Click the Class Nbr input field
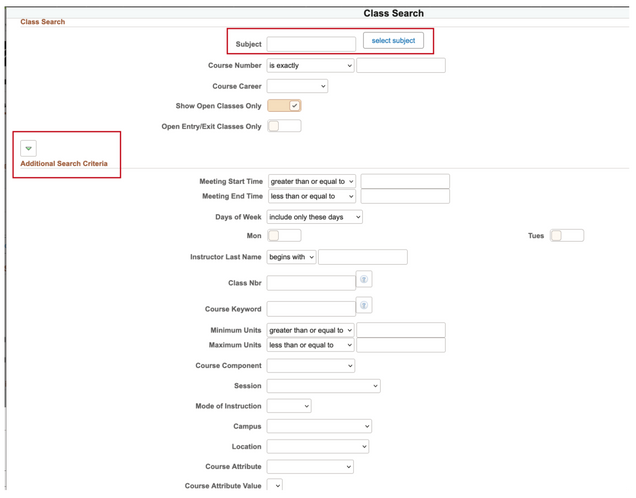The image size is (636, 498). tap(311, 283)
